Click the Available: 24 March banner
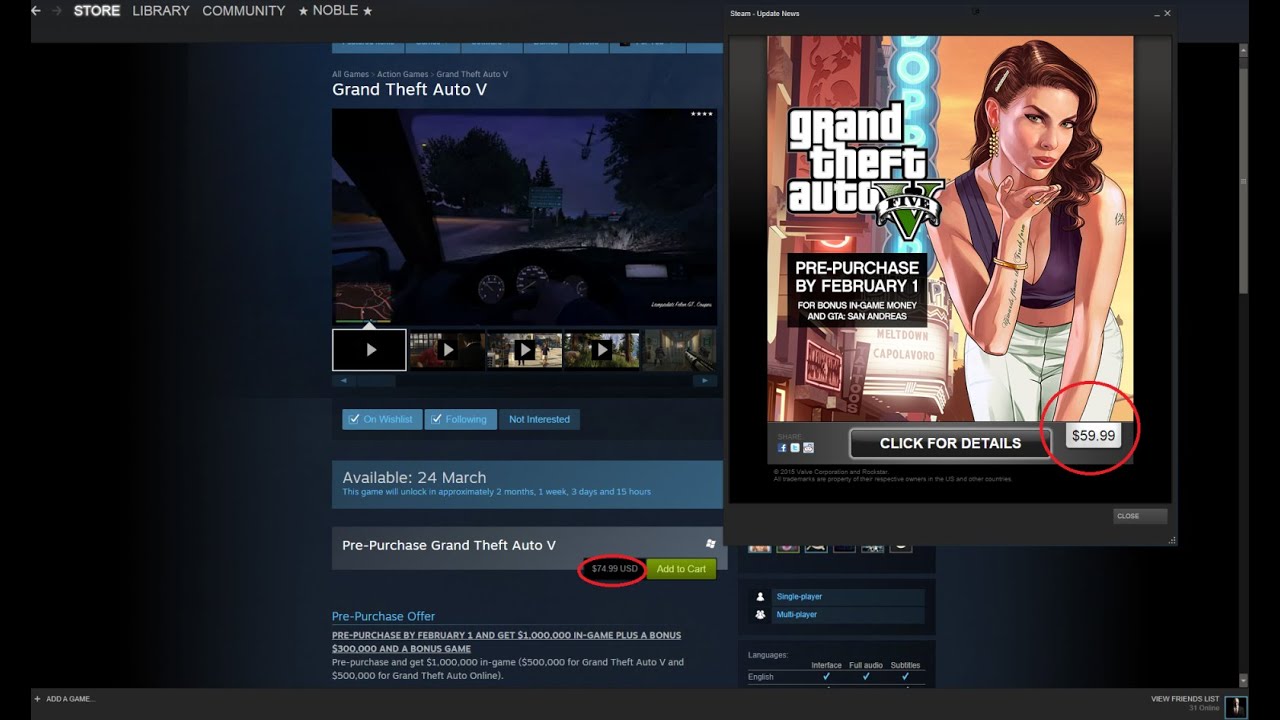This screenshot has width=1280, height=720. (527, 484)
